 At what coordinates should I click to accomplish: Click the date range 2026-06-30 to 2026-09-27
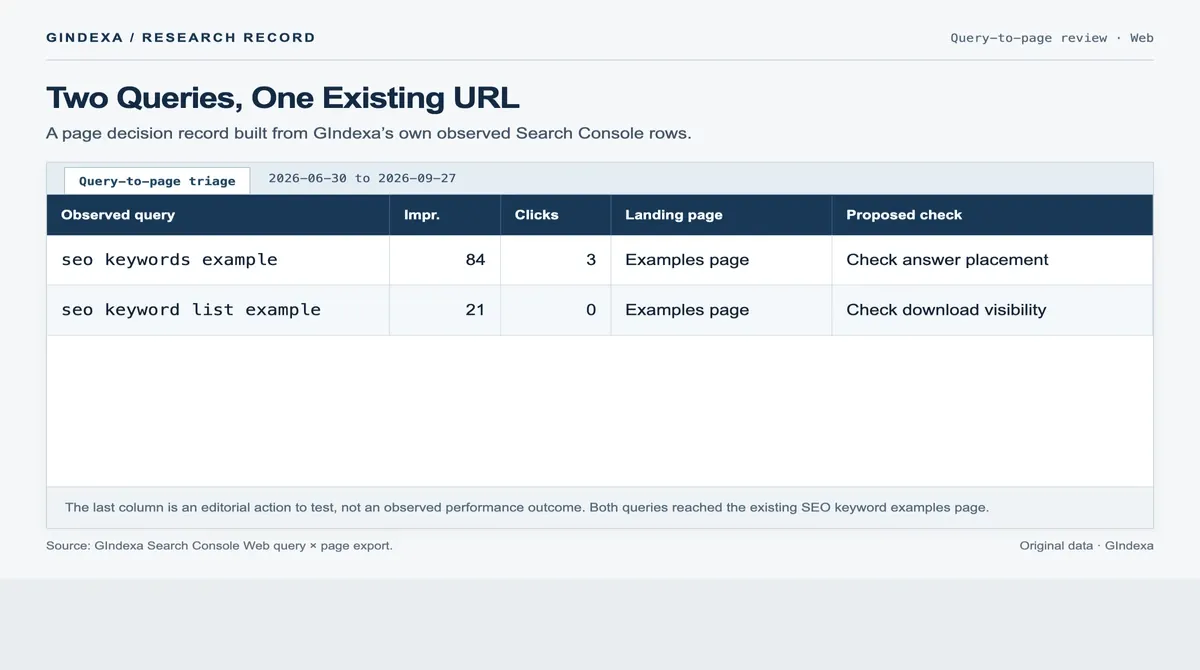362,178
